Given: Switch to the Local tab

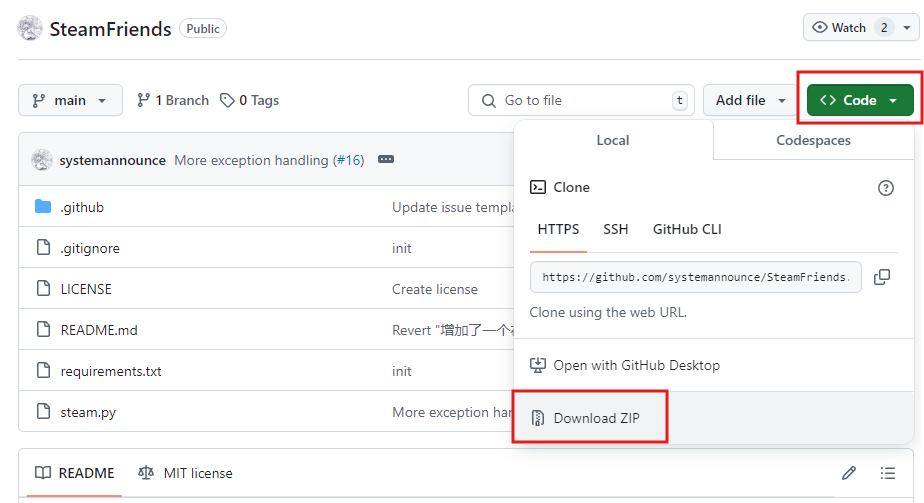Looking at the screenshot, I should pyautogui.click(x=613, y=140).
